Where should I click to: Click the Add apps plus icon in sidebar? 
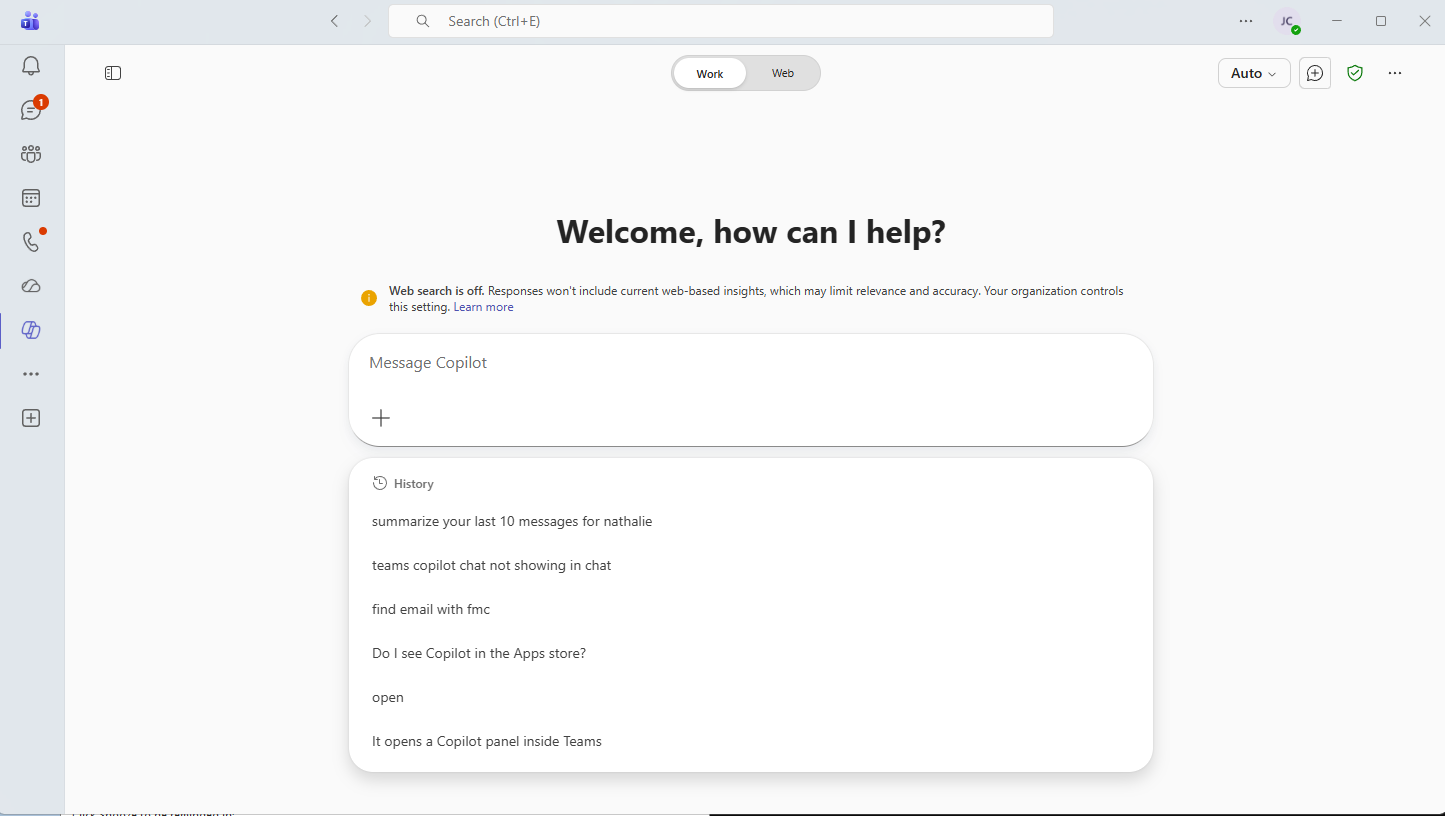pos(31,418)
